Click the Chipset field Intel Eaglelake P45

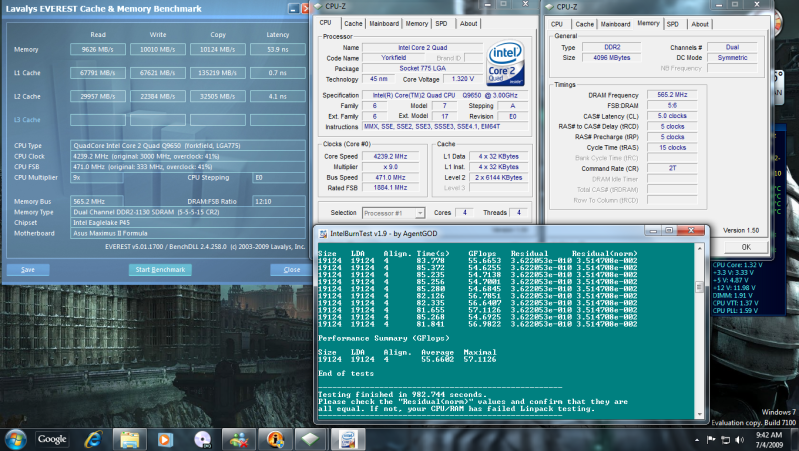tap(188, 223)
